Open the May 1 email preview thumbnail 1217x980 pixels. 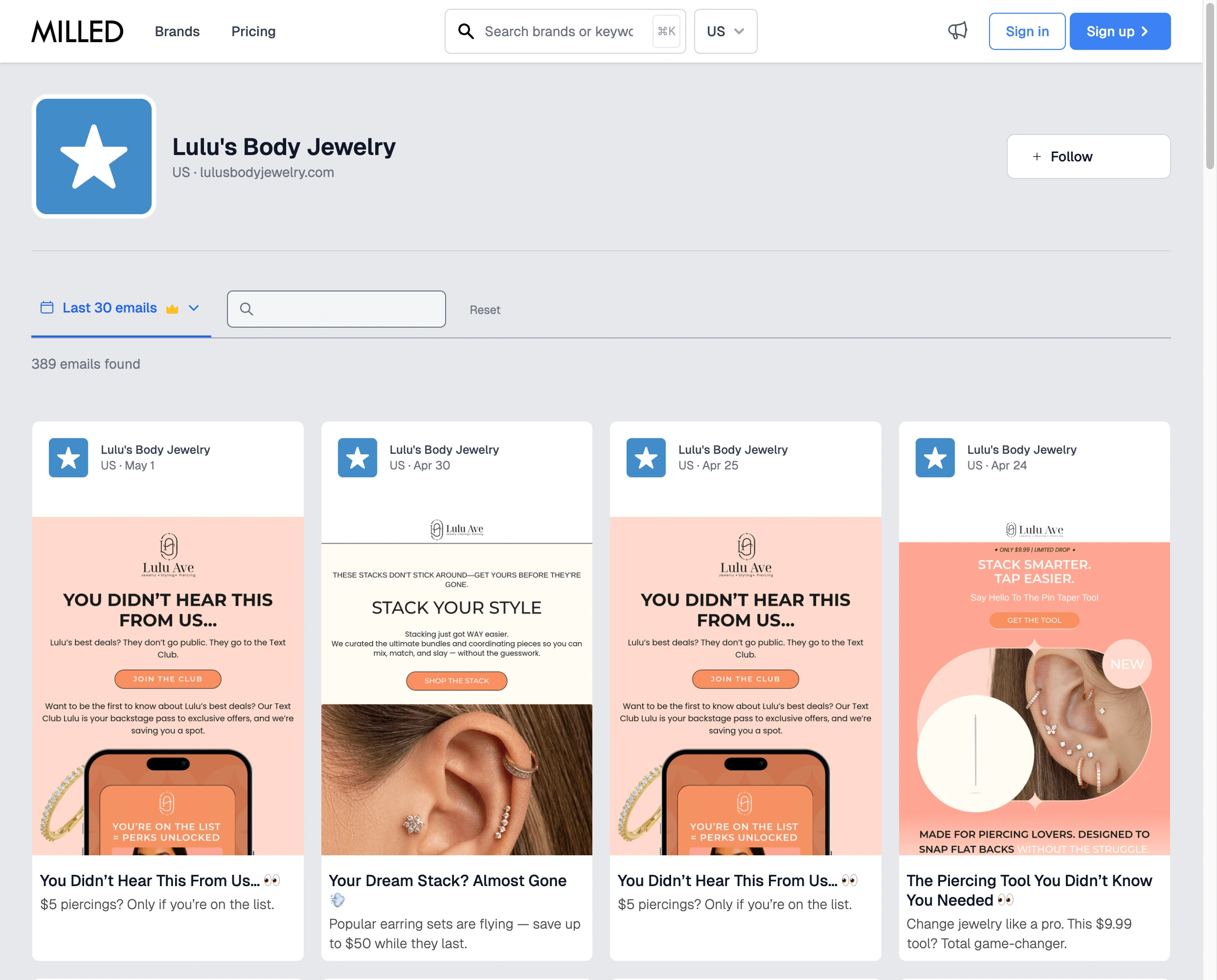pos(168,686)
